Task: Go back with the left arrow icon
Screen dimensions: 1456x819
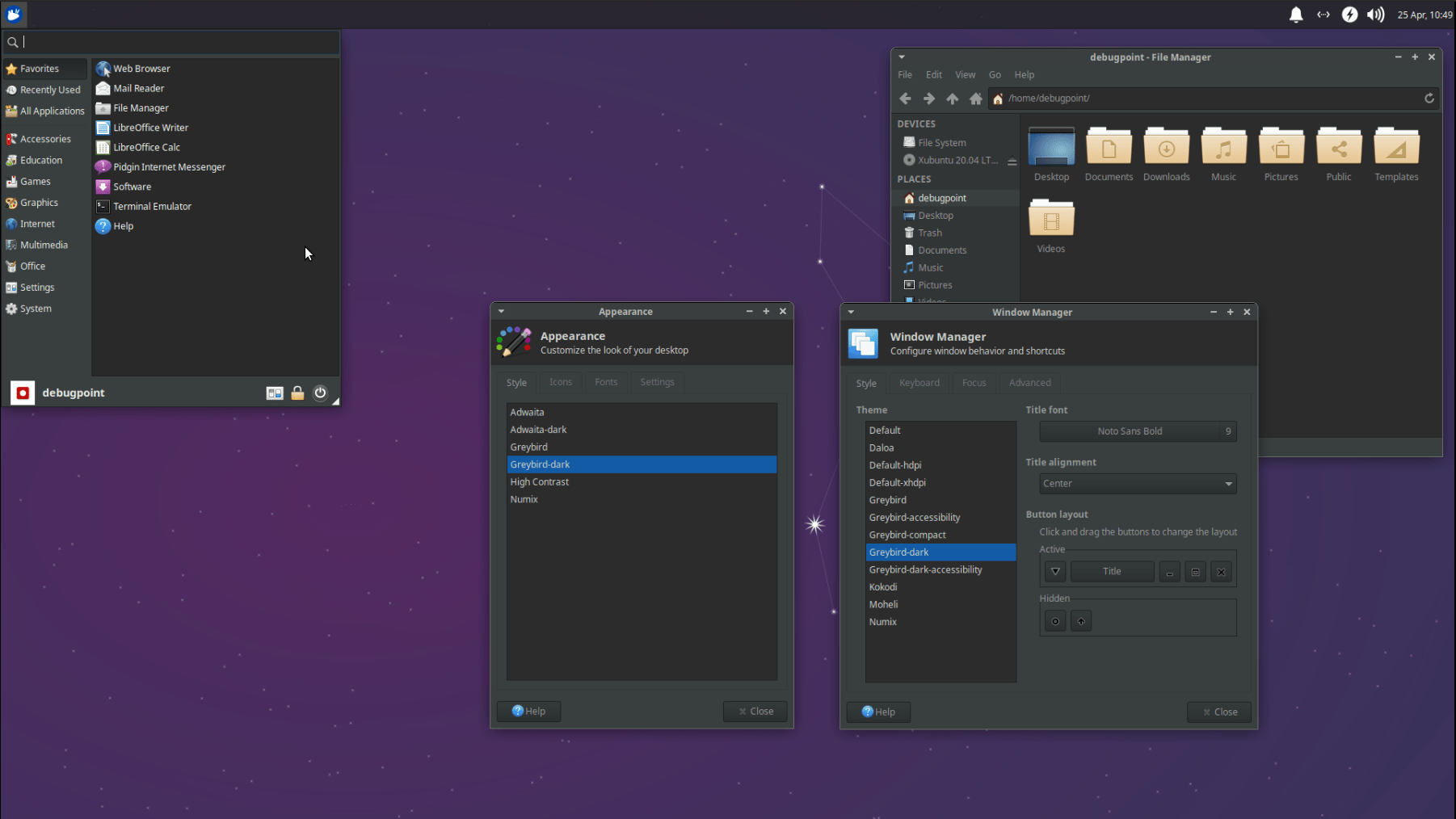Action: (x=905, y=99)
